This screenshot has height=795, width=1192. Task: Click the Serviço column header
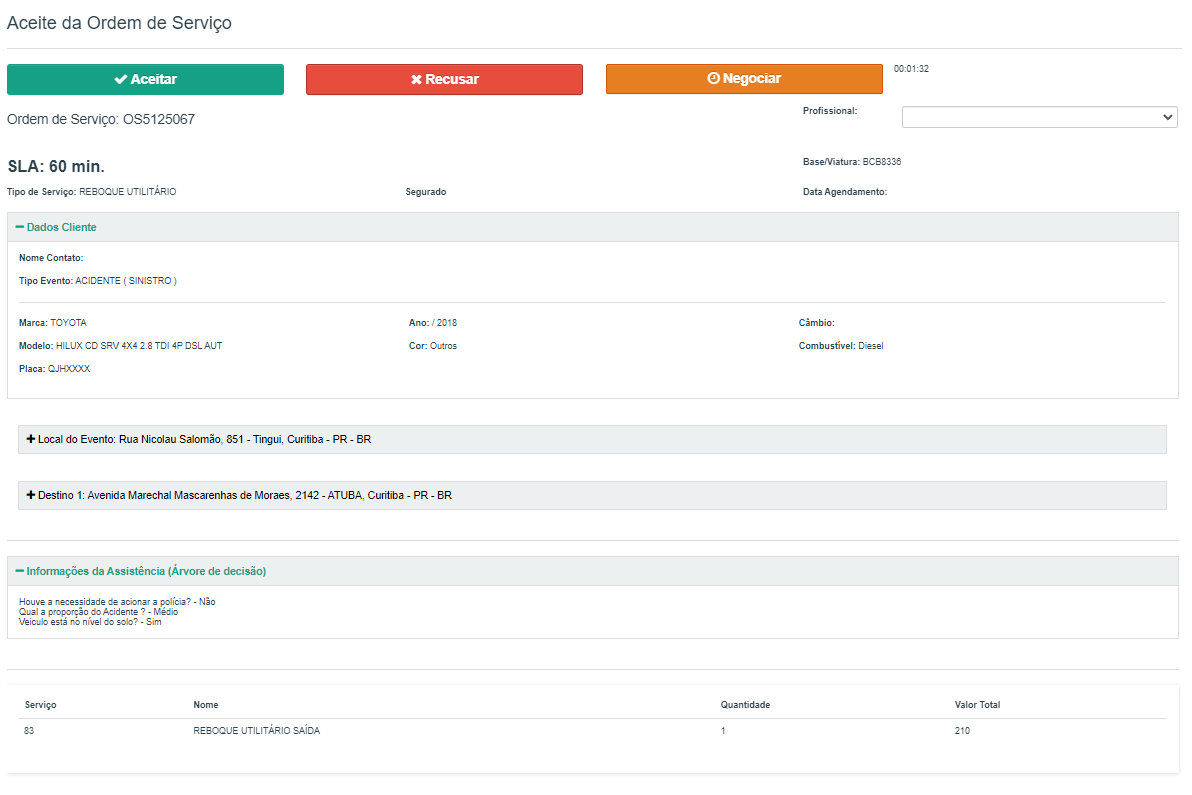[x=40, y=706]
